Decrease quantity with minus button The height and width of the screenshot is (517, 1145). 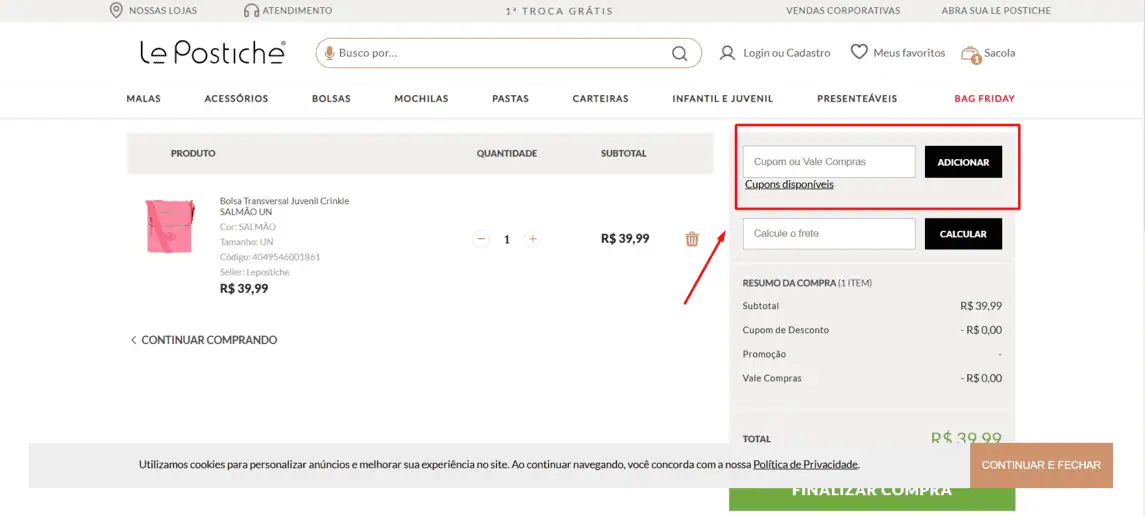480,239
